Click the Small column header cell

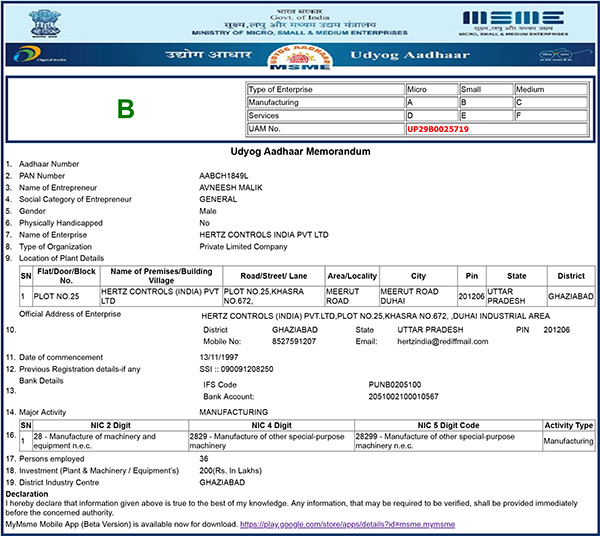click(486, 90)
